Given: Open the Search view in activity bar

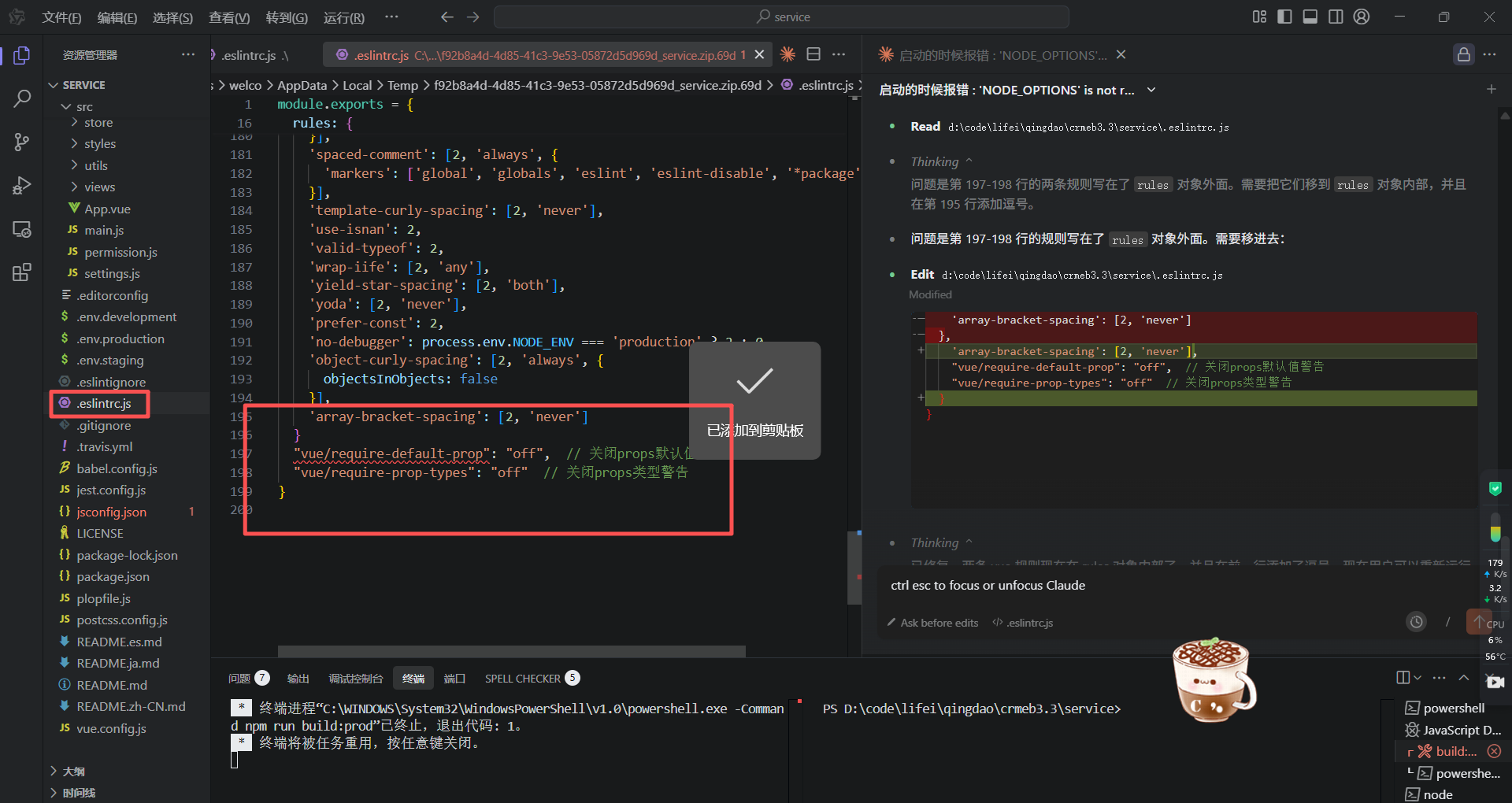Looking at the screenshot, I should point(22,98).
